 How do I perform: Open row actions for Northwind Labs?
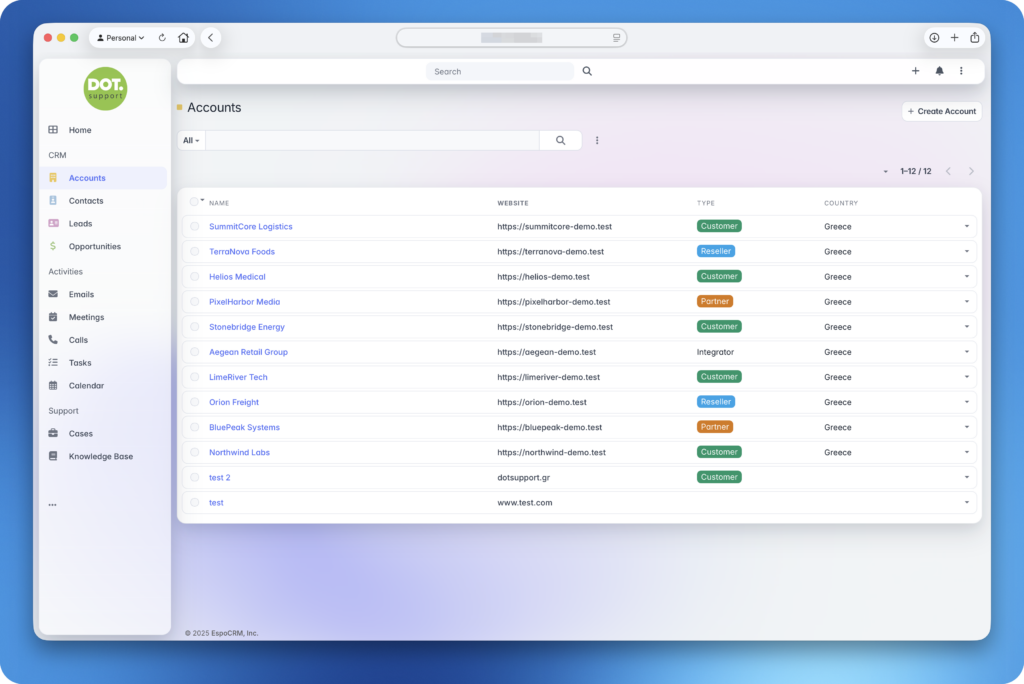(967, 452)
